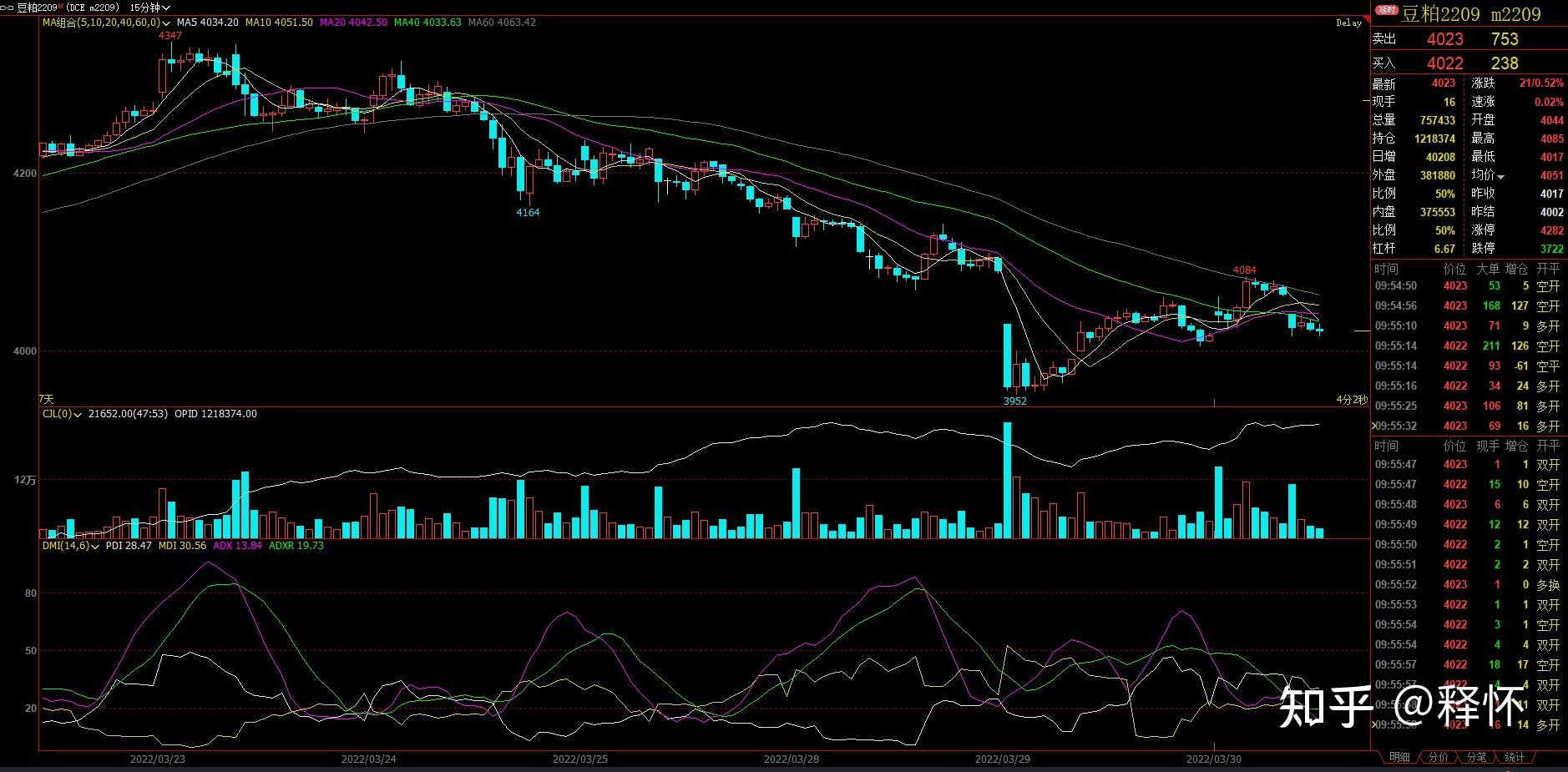Click the 豆粕2209 m2209 contract title
This screenshot has width=1568, height=772.
(x=1471, y=14)
